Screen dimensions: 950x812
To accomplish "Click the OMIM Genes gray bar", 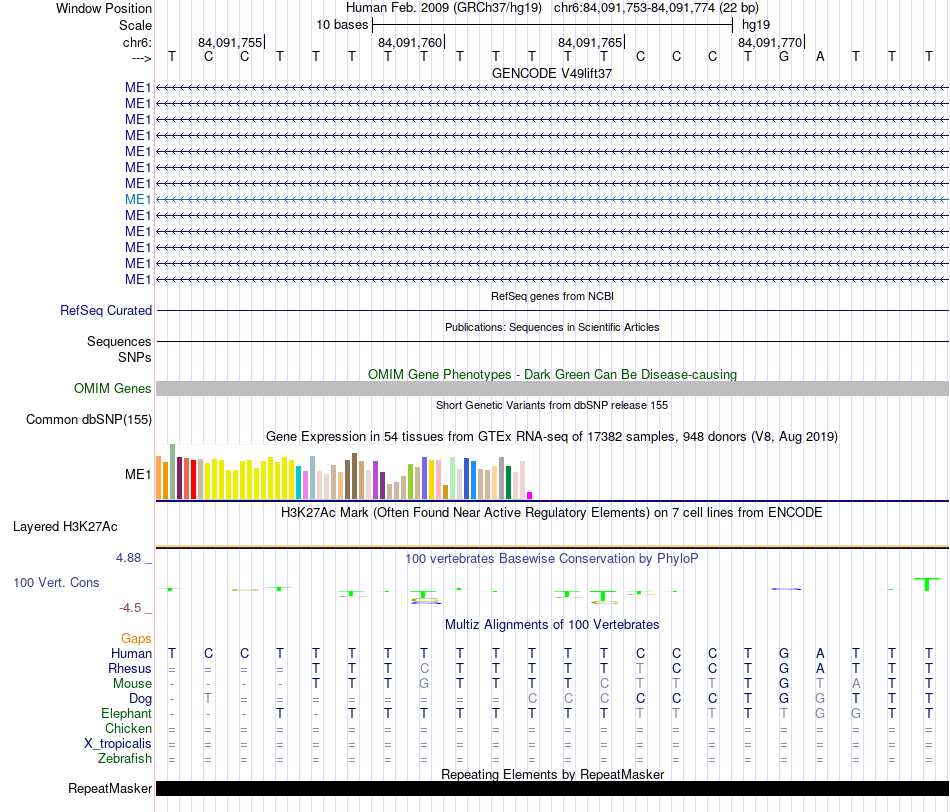I will click(552, 388).
